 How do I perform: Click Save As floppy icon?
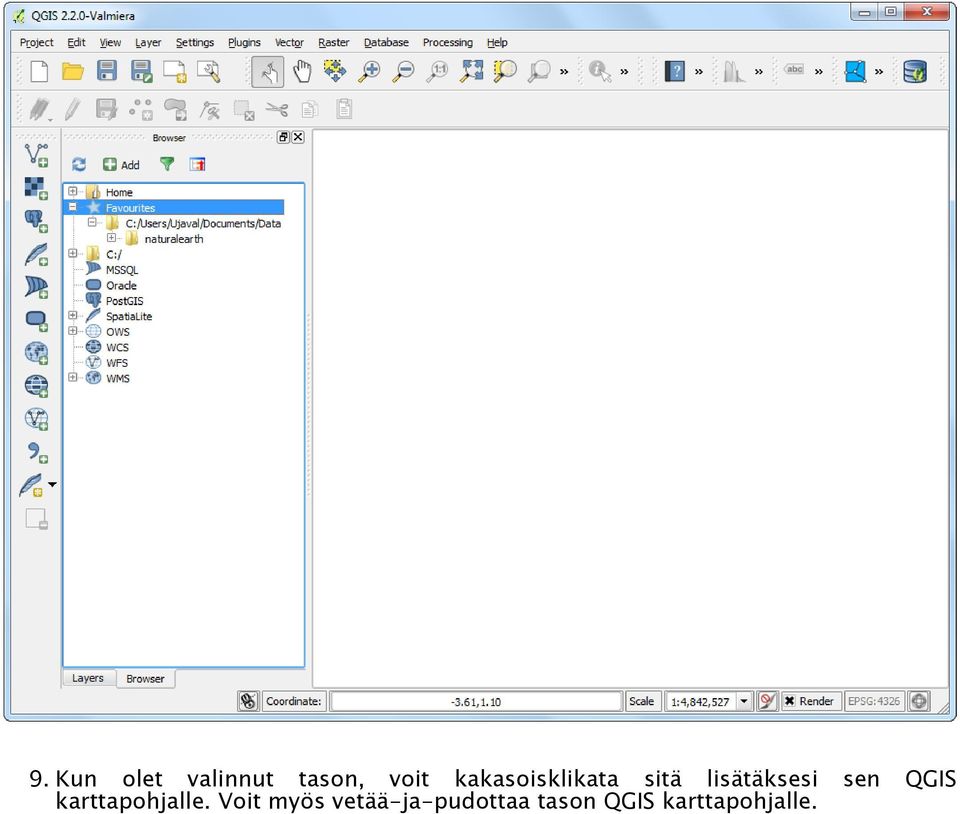click(141, 72)
